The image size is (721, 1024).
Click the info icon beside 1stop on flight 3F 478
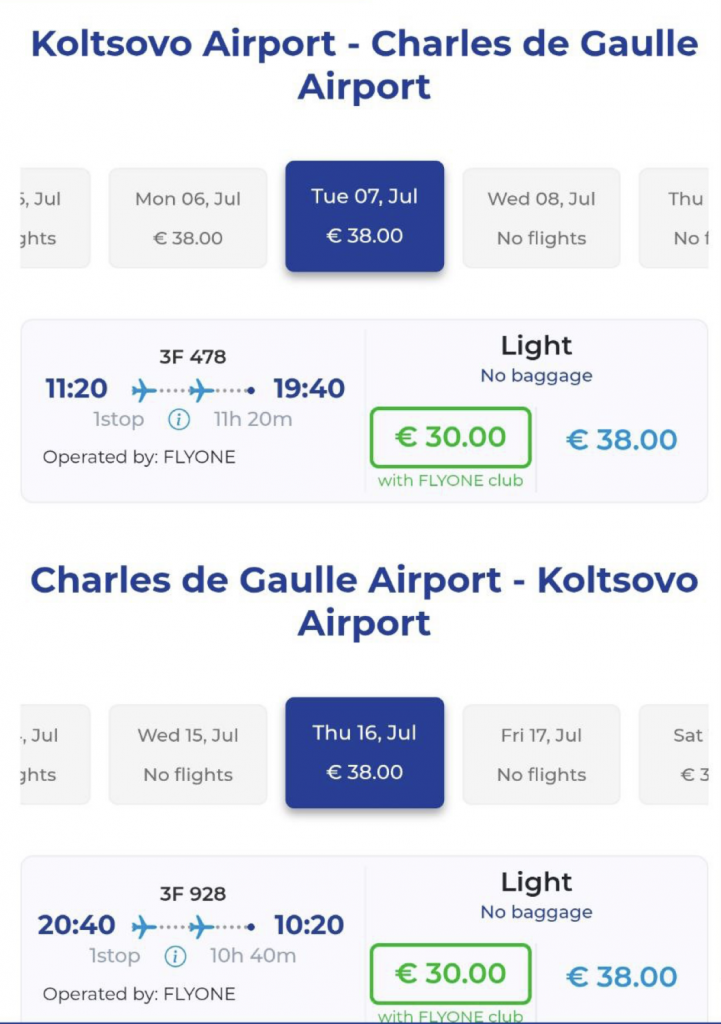point(179,420)
